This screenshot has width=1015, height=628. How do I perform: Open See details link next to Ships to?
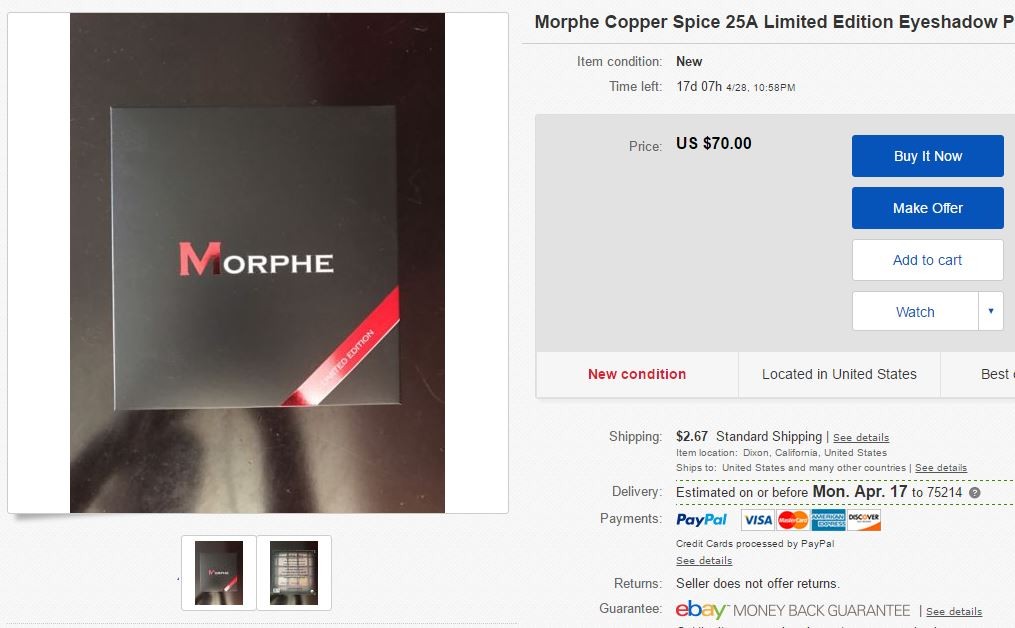(941, 468)
